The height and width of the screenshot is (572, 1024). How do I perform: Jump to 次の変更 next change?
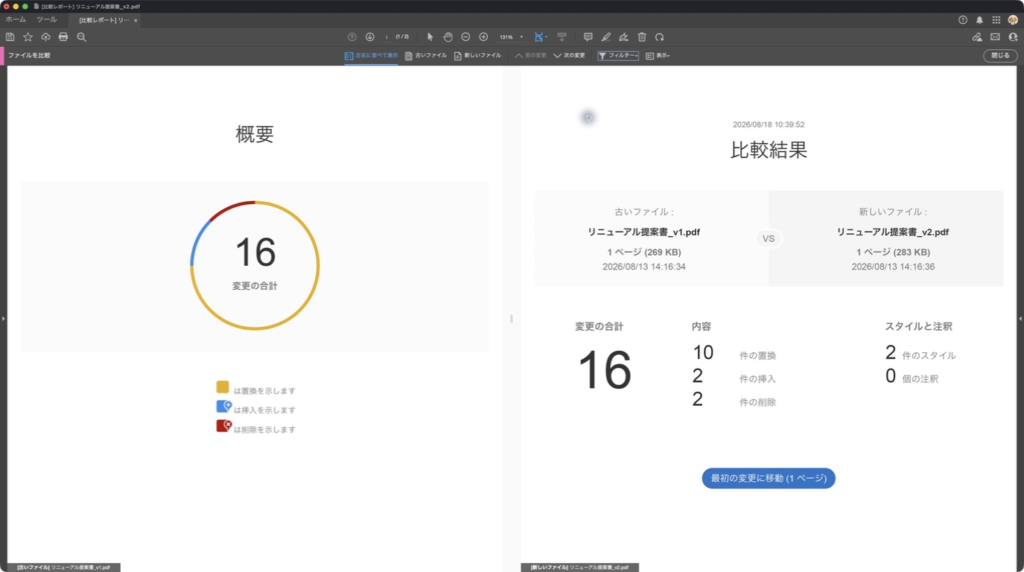coord(569,56)
